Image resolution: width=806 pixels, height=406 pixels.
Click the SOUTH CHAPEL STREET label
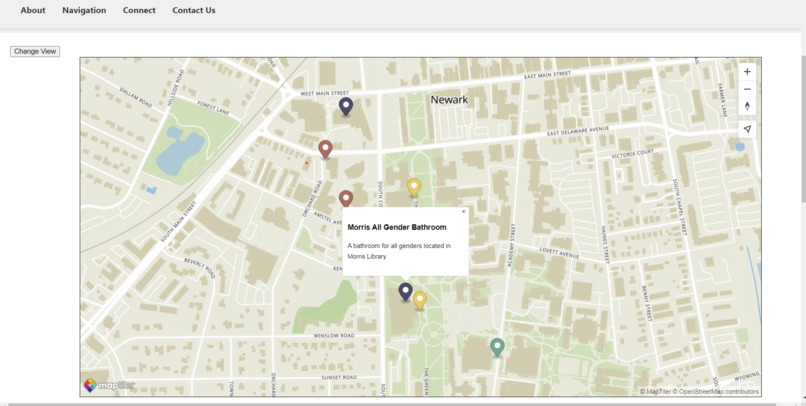pos(679,207)
